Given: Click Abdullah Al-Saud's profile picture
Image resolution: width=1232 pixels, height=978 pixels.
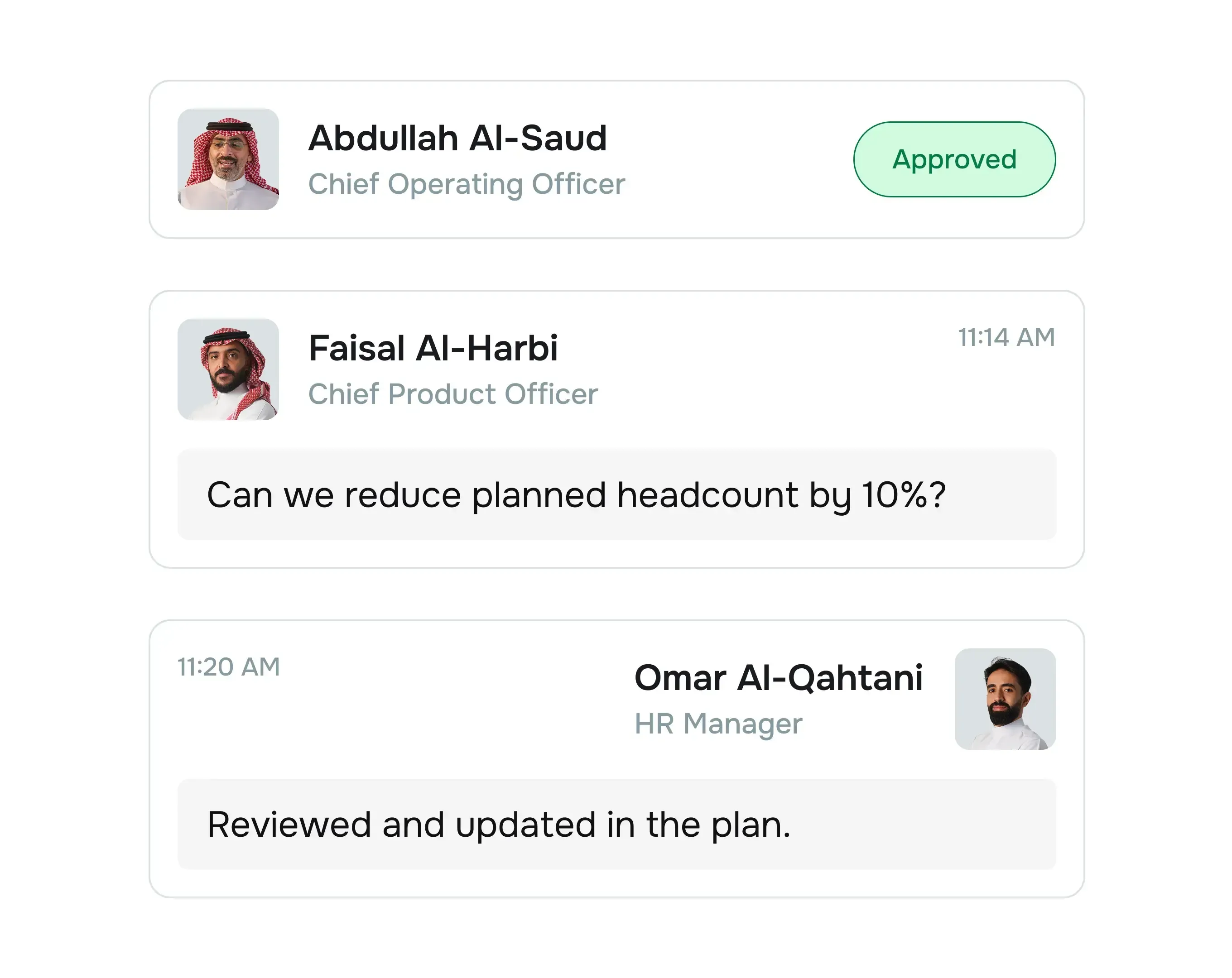Looking at the screenshot, I should click(x=228, y=161).
